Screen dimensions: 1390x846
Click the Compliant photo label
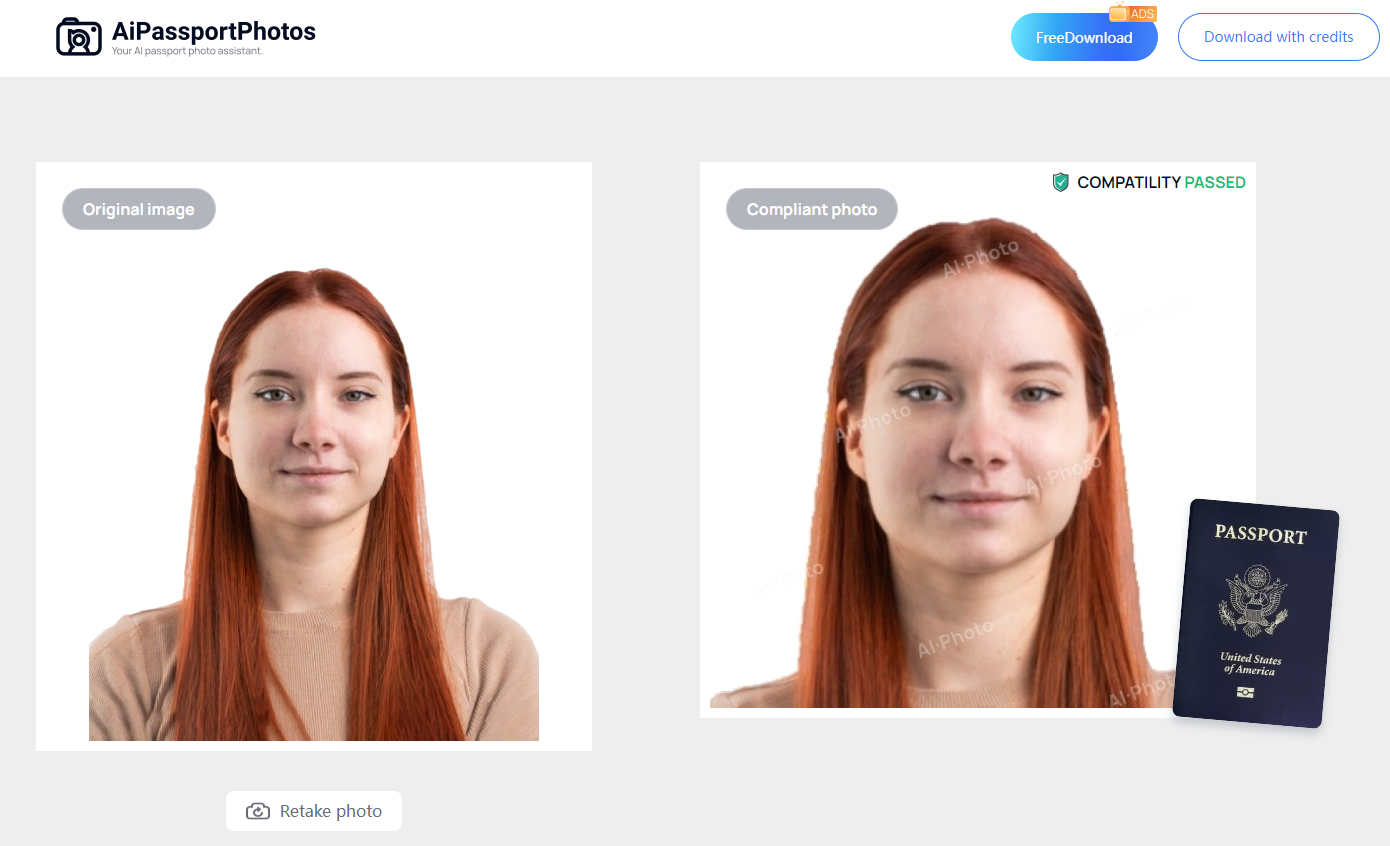pos(812,209)
